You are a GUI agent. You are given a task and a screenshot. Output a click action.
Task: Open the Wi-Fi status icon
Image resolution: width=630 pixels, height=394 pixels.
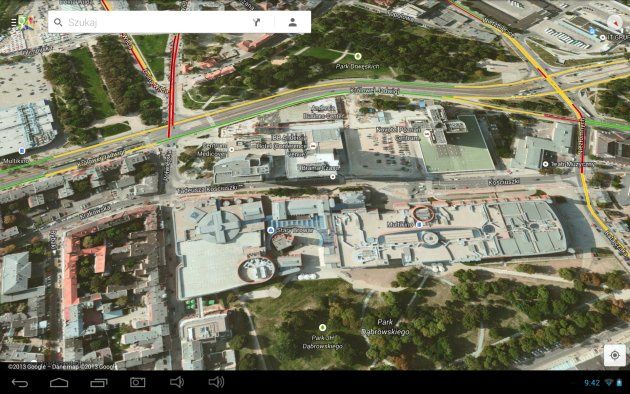pos(609,383)
